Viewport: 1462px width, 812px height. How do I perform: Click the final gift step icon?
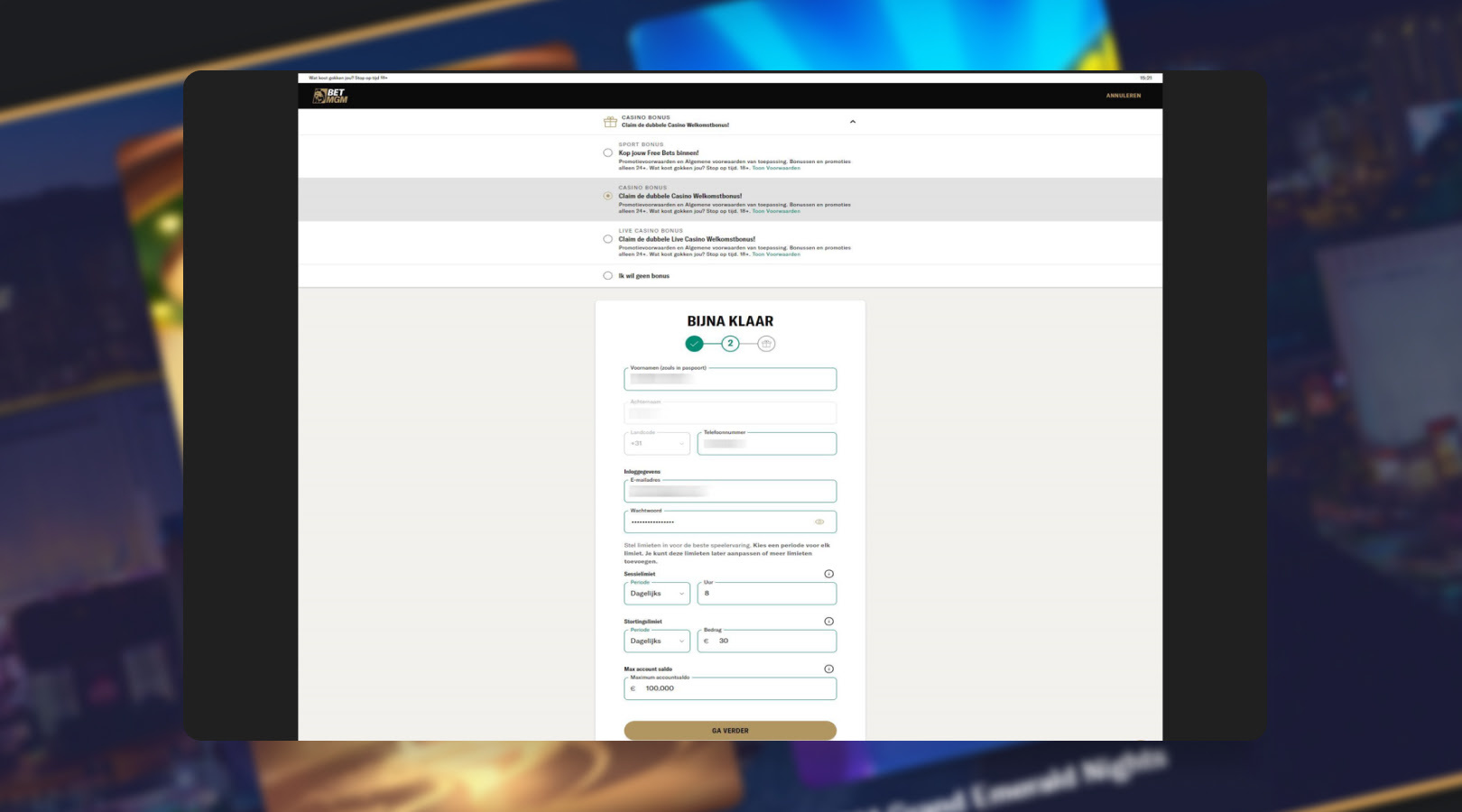click(x=766, y=344)
